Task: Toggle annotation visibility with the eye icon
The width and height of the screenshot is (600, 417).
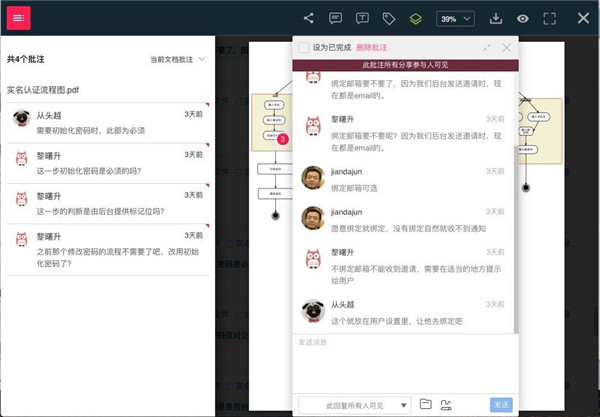Action: pyautogui.click(x=522, y=18)
